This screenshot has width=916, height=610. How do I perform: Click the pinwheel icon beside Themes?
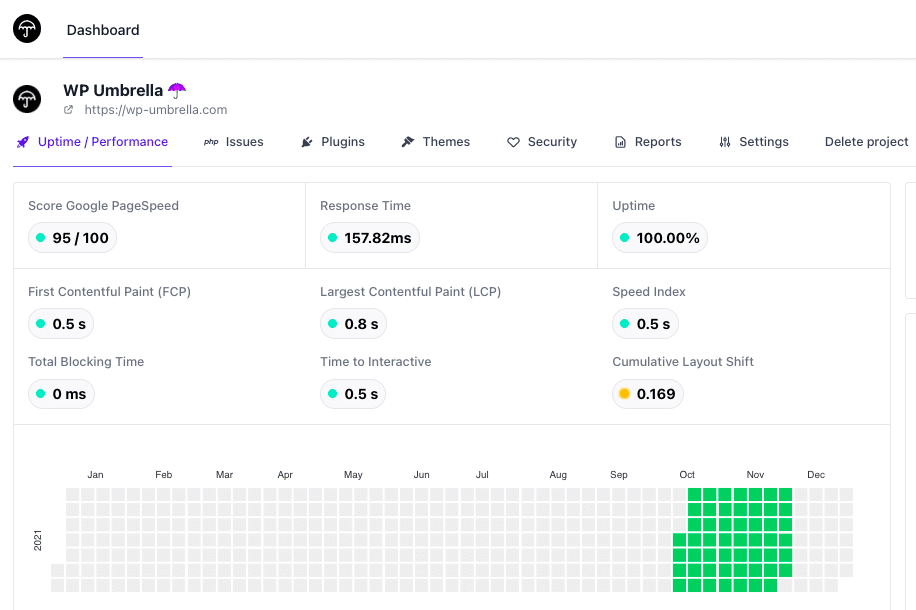(407, 141)
